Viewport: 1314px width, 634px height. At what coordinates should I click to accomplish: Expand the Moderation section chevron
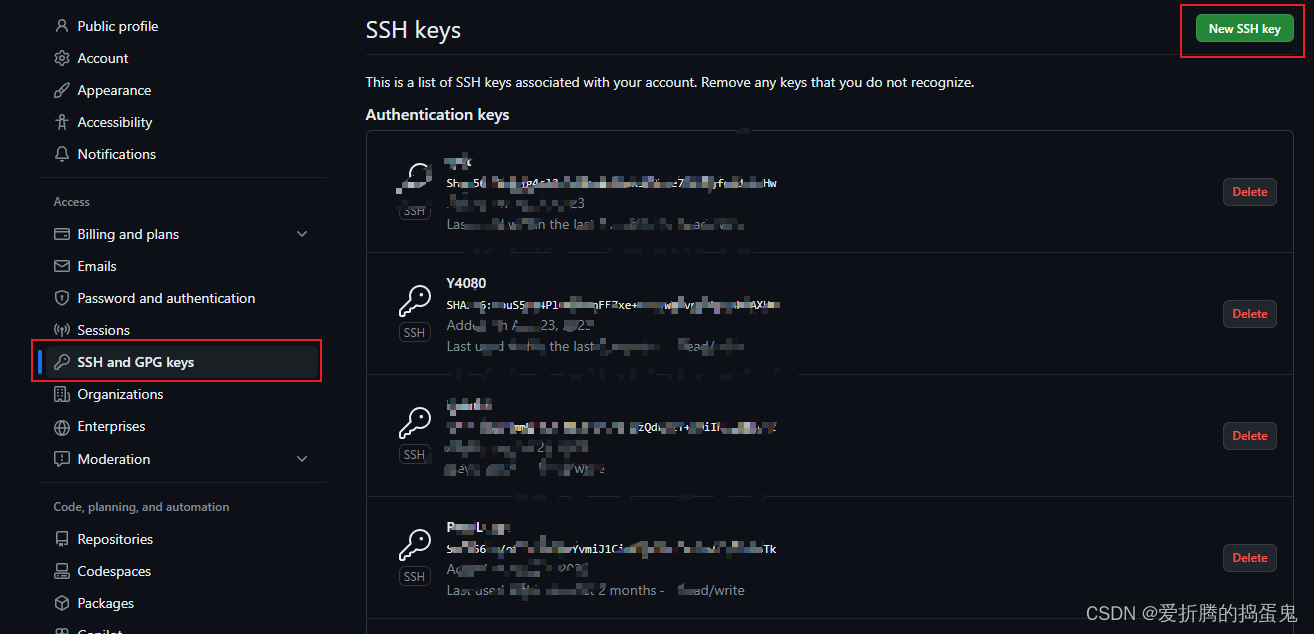[302, 459]
